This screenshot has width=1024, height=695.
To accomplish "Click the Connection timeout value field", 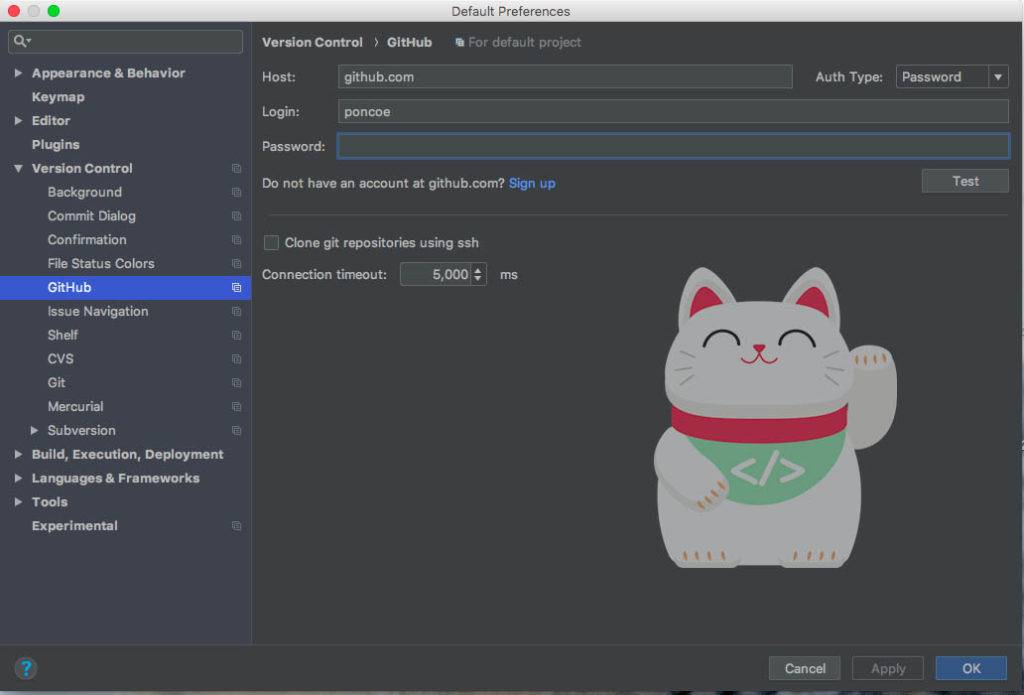I will [435, 274].
